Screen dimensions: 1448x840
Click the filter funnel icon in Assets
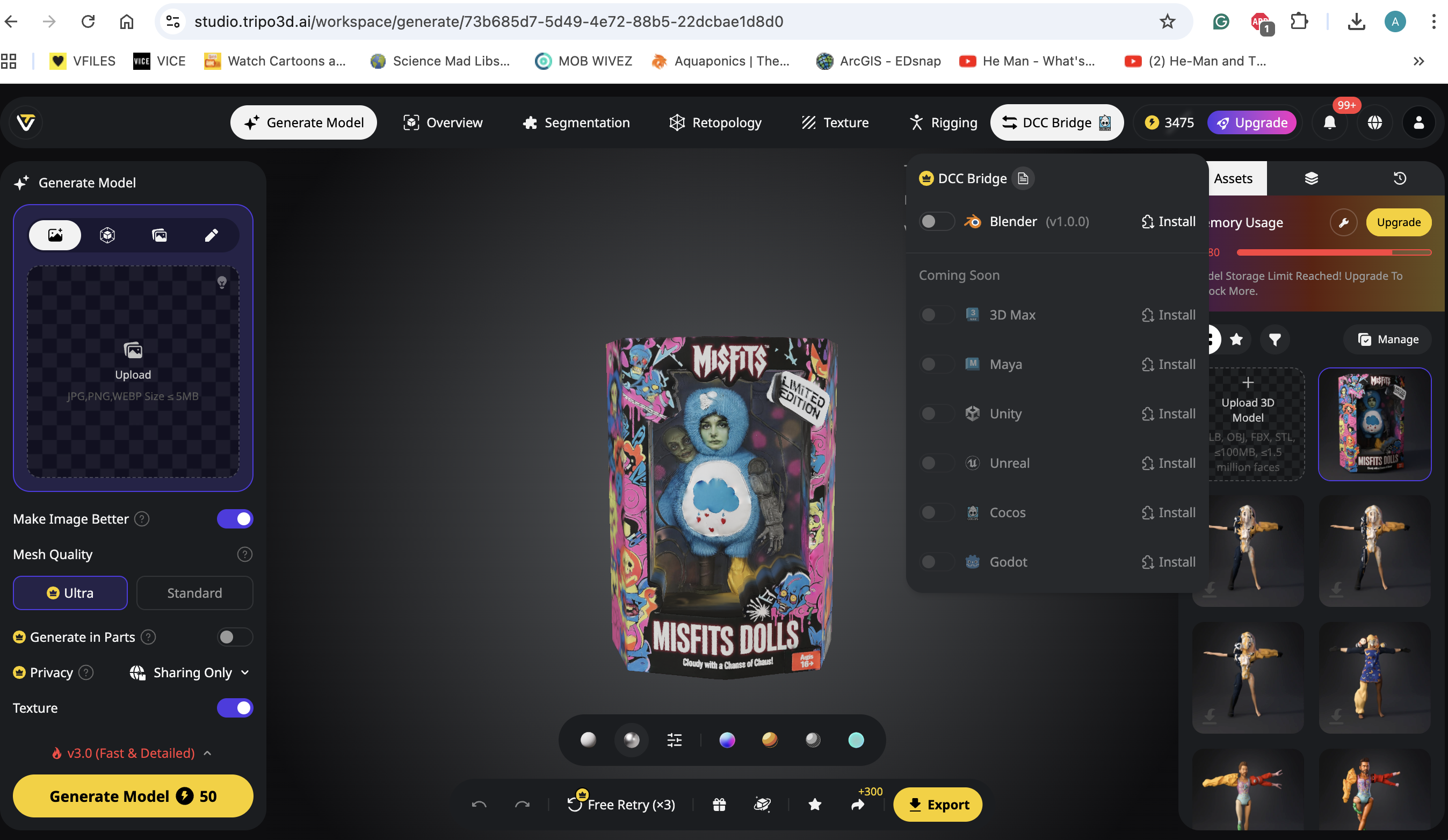(x=1275, y=339)
